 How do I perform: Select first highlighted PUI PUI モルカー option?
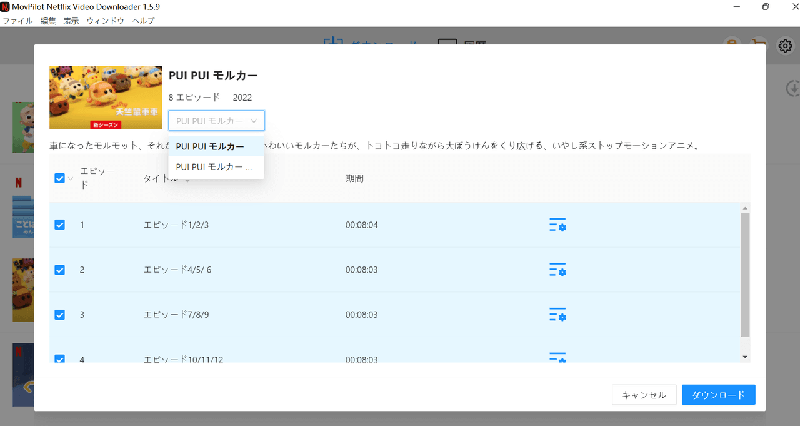click(x=210, y=147)
